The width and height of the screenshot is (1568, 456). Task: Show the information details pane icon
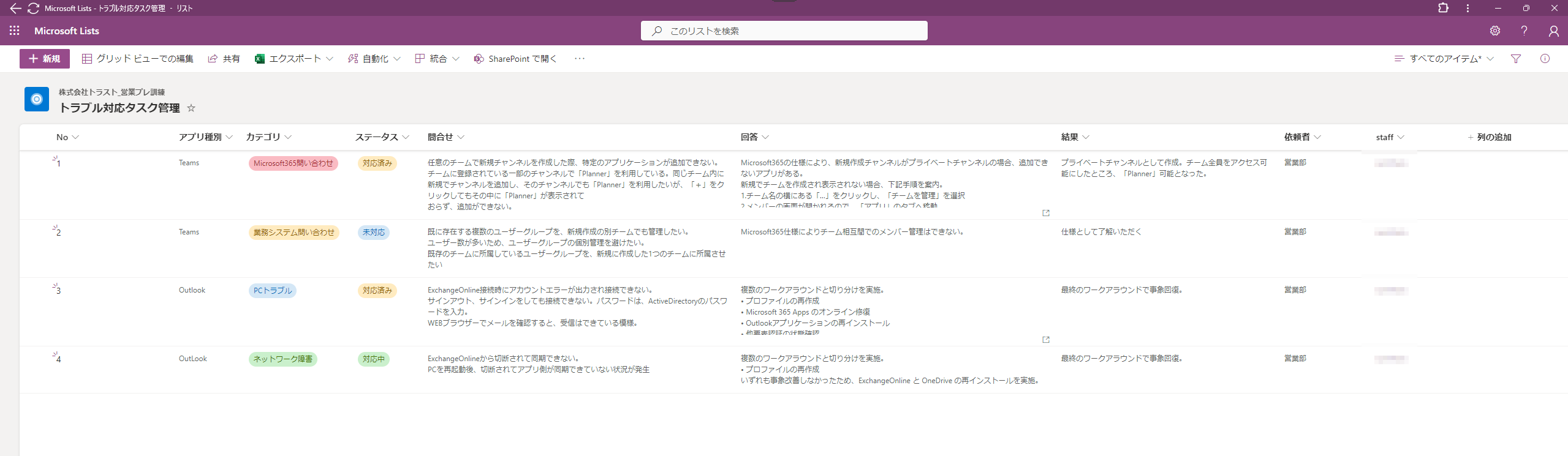point(1545,59)
